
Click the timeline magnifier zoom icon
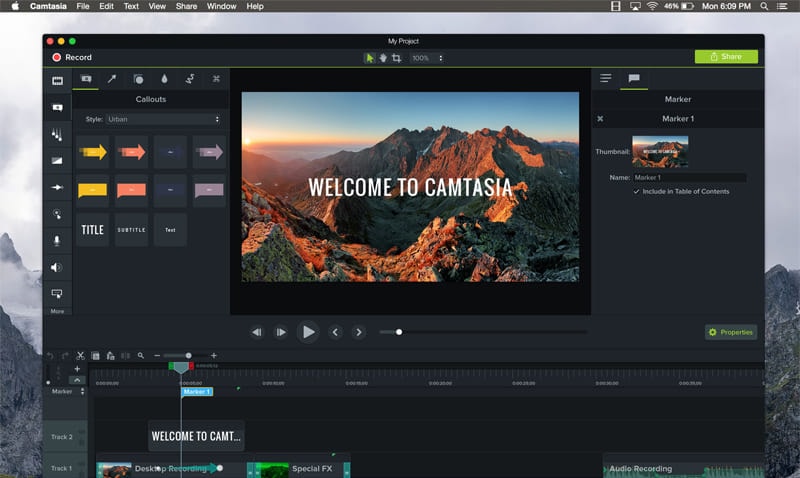(x=140, y=356)
